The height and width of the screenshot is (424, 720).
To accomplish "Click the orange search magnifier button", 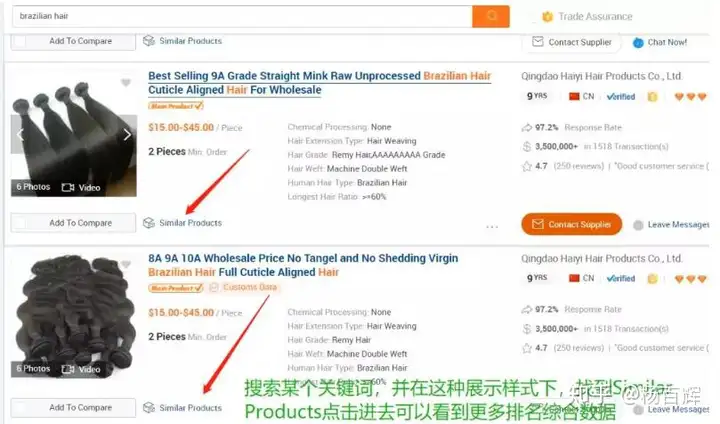I will pyautogui.click(x=490, y=16).
